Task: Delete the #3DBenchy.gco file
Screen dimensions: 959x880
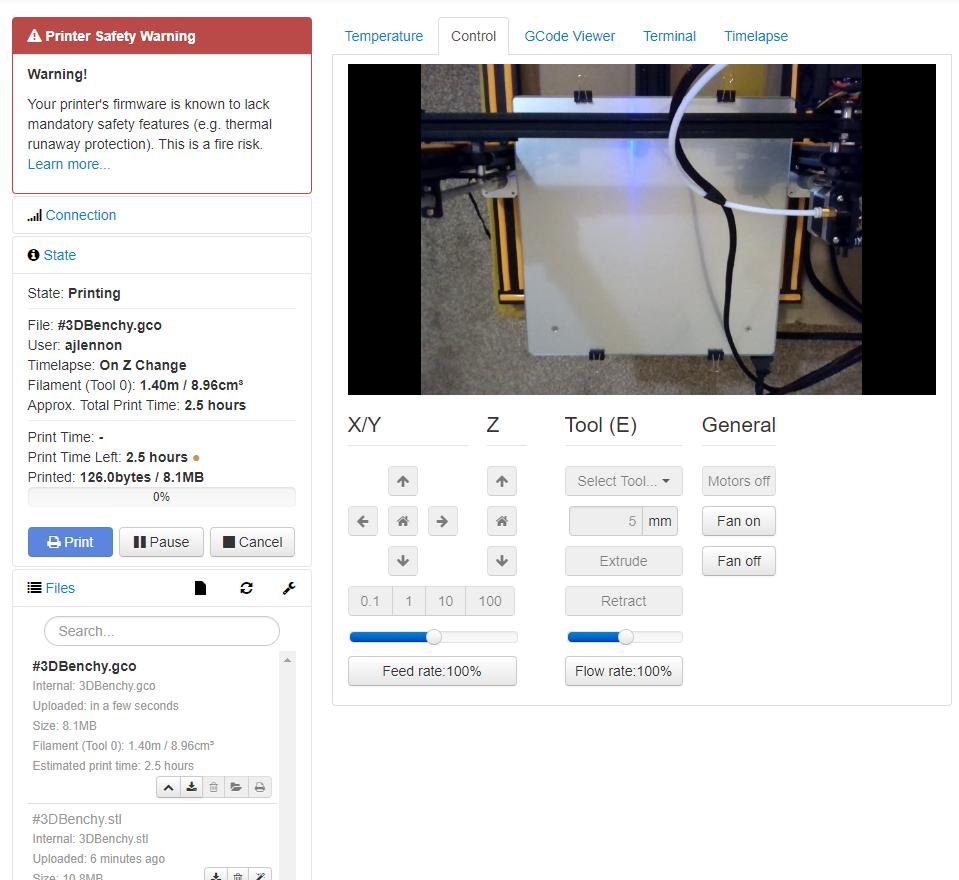Action: 213,787
